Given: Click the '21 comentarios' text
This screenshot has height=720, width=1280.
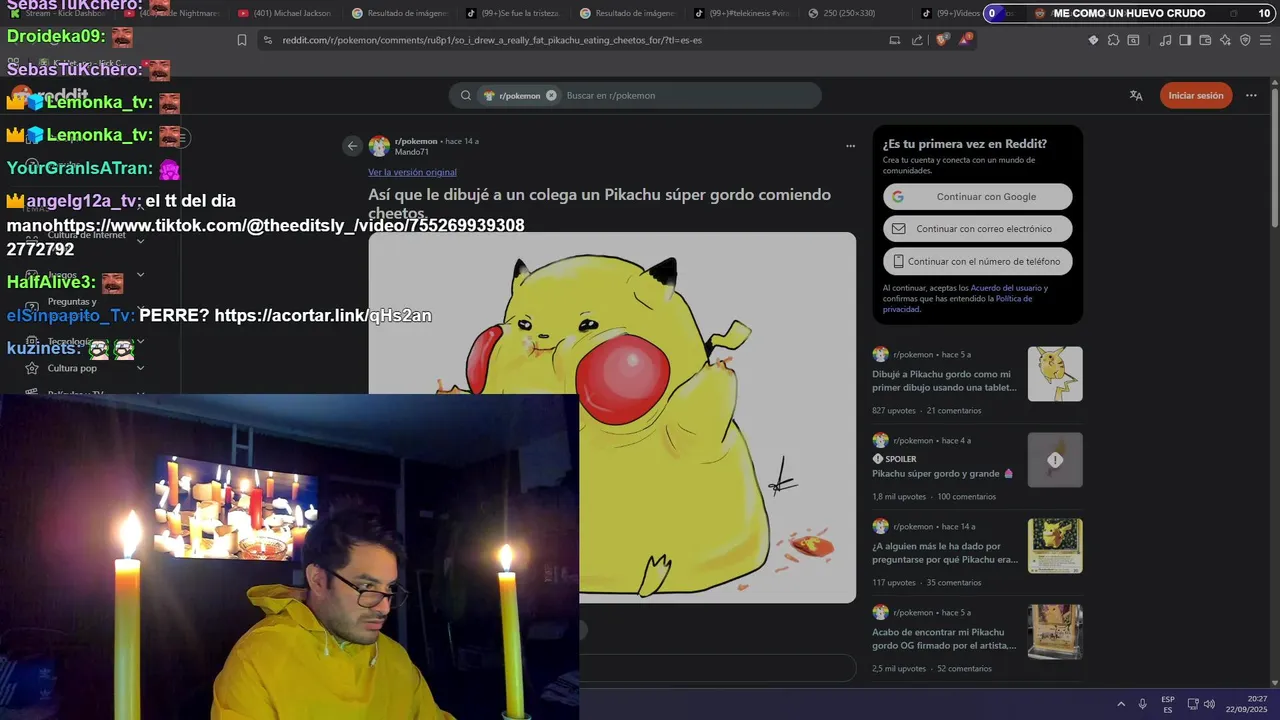Looking at the screenshot, I should [x=954, y=411].
